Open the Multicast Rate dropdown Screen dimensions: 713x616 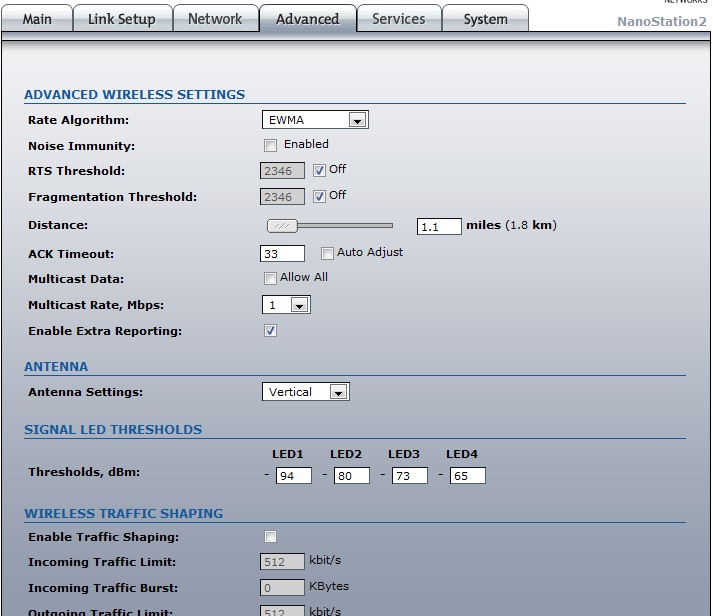pos(286,305)
